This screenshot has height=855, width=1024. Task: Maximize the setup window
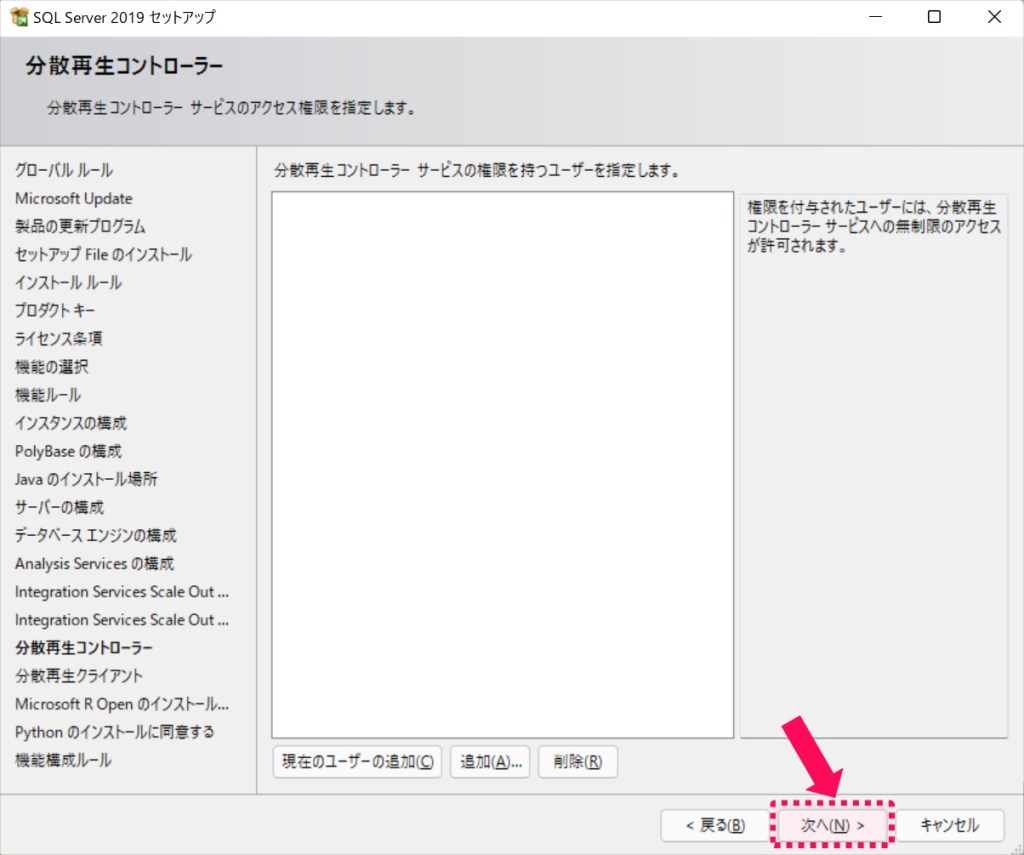935,17
